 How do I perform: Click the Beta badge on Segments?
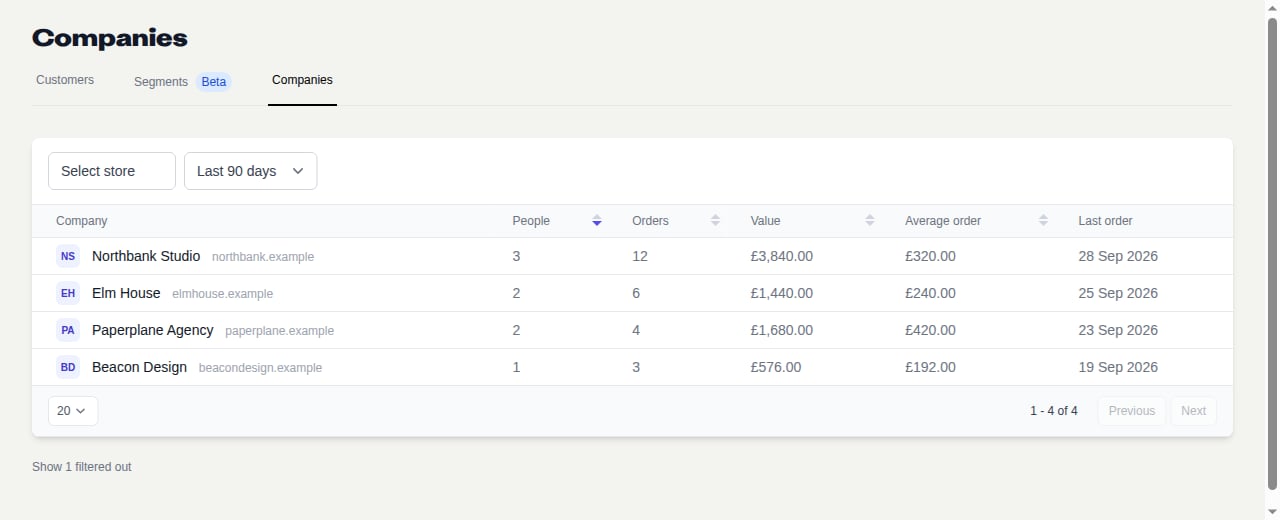coord(213,82)
